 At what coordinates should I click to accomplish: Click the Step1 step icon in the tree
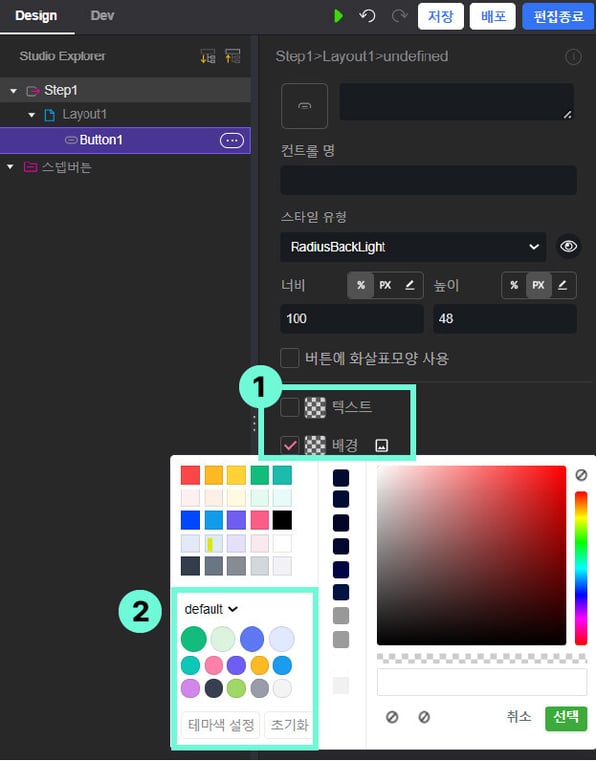tap(33, 91)
